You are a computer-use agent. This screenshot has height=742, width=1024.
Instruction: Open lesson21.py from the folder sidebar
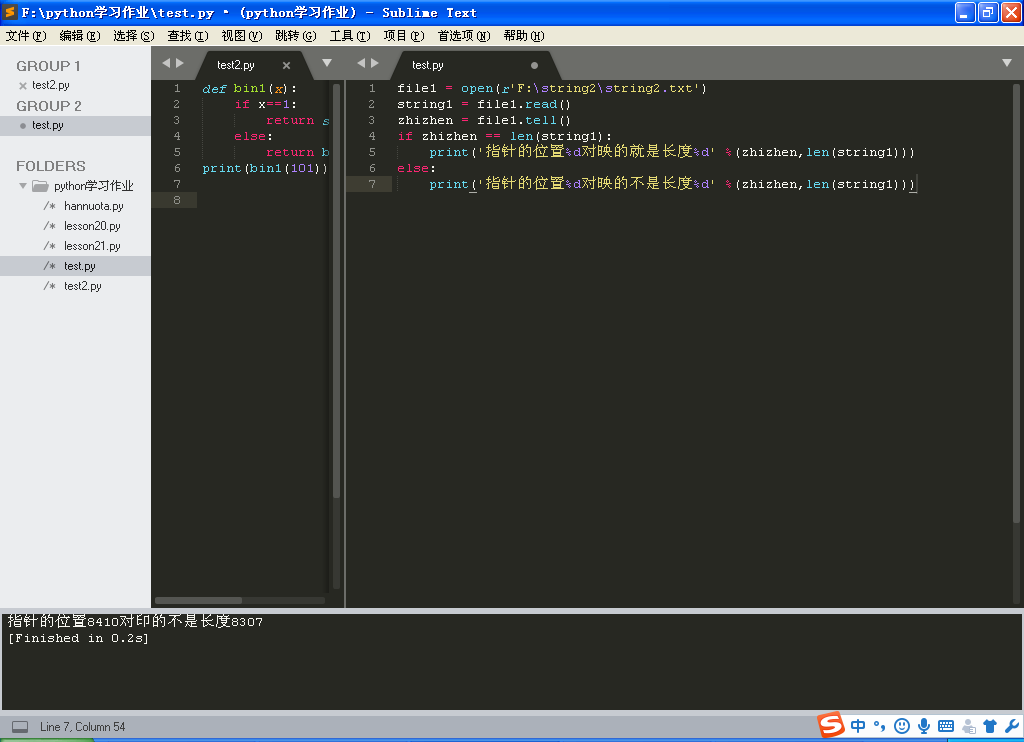[92, 246]
